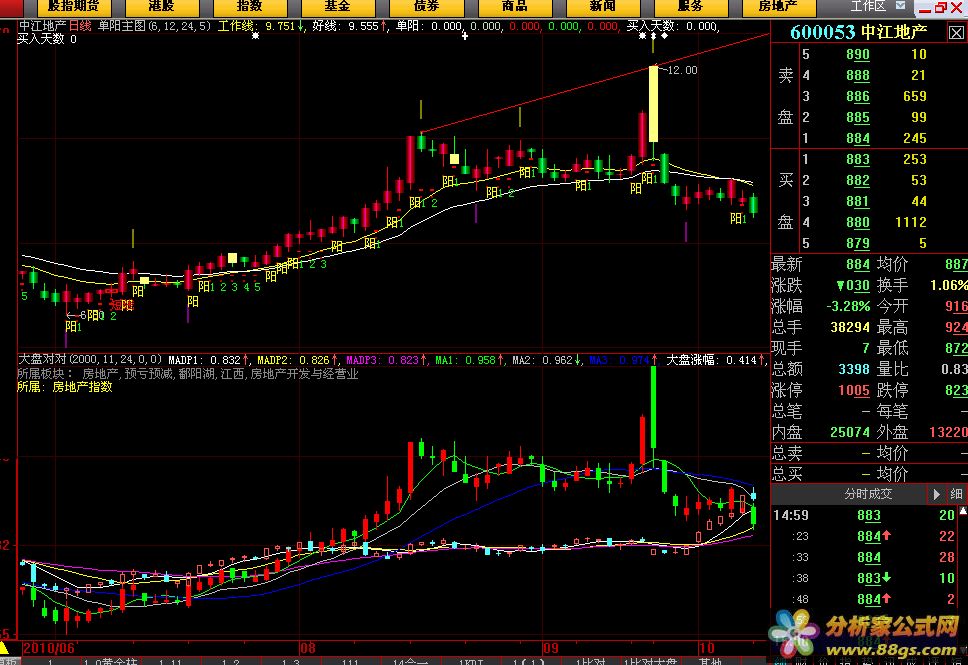Click sell level 3 price 886
Screen dimensions: 968x665
(857, 96)
